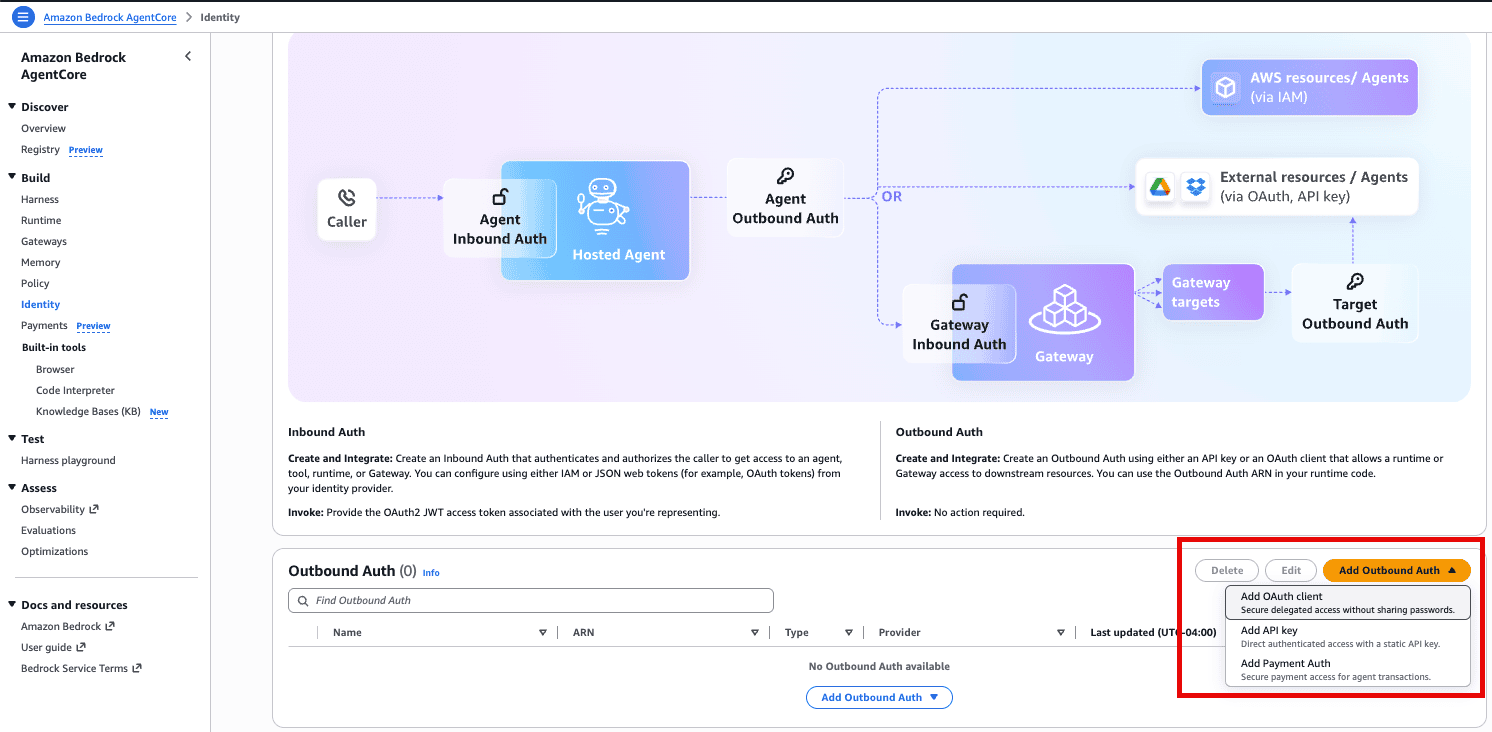1492x732 pixels.
Task: Sort by the ARN column arrow
Action: [x=755, y=633]
